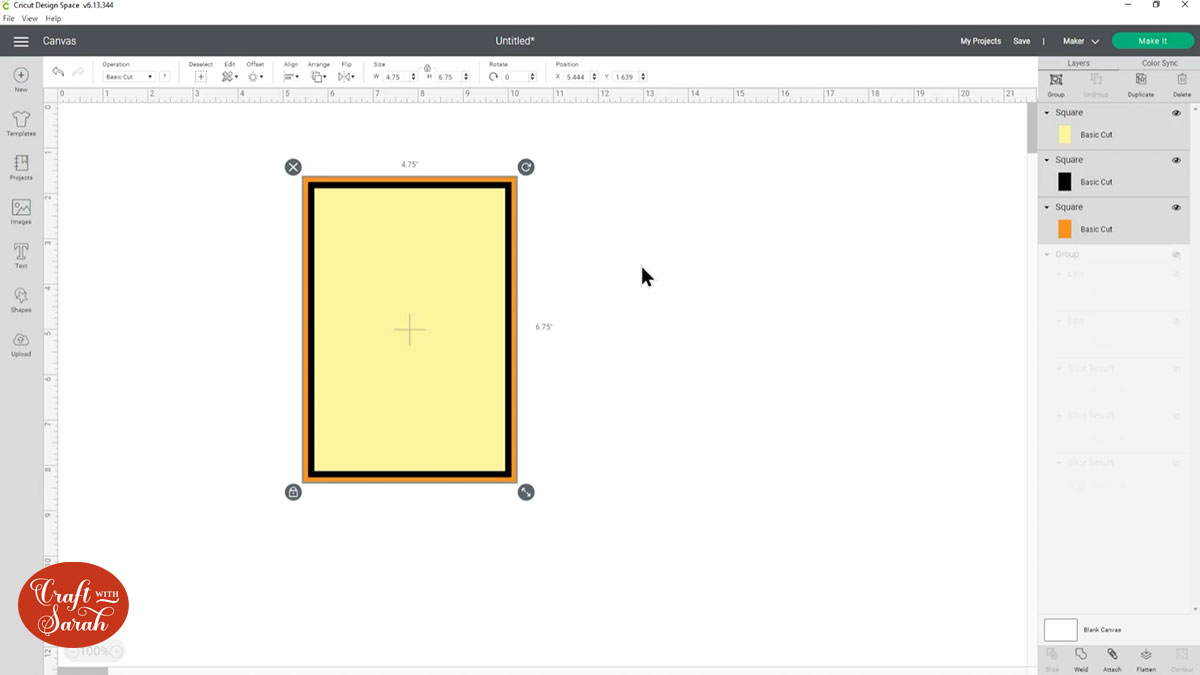Click the Weld tool

(1081, 659)
